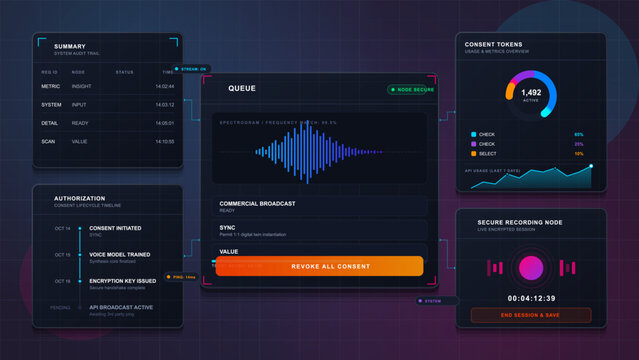
Task: Click the pink record button circle
Action: (531, 268)
